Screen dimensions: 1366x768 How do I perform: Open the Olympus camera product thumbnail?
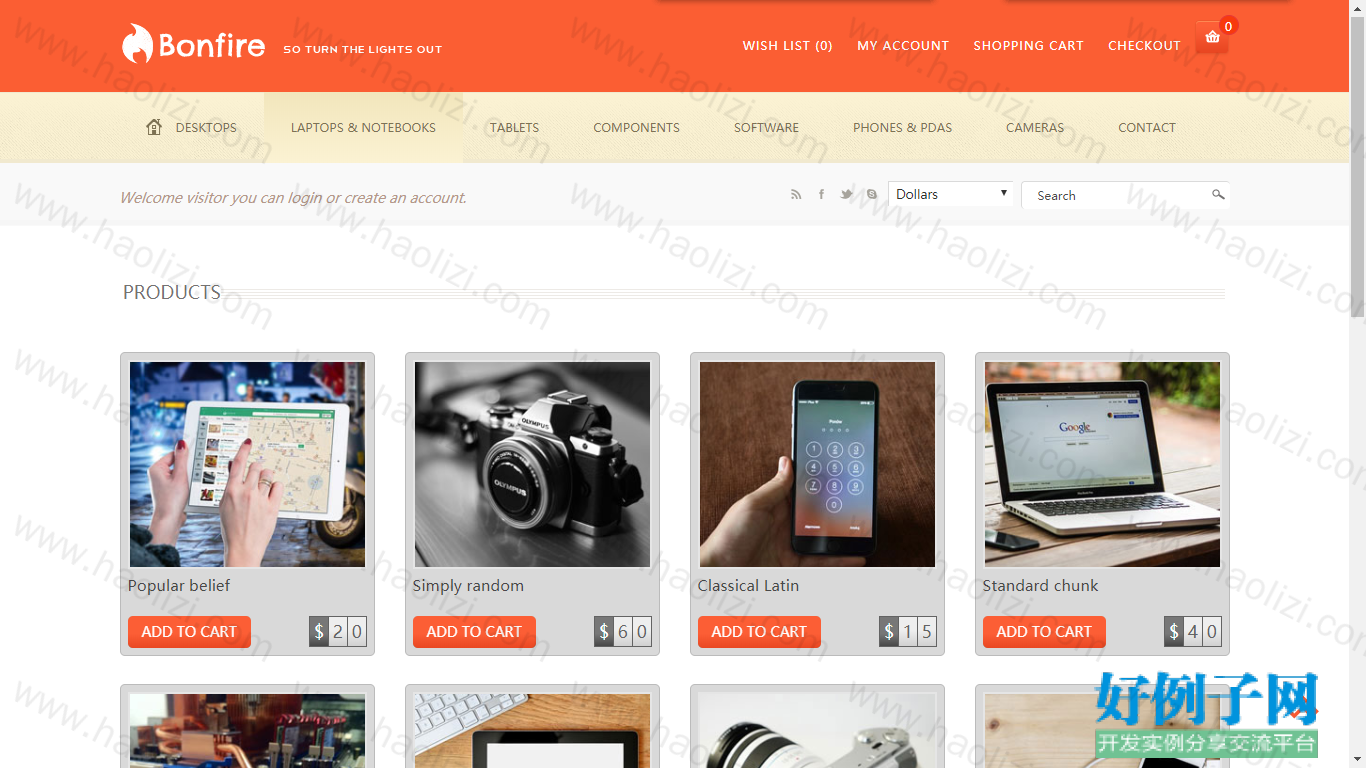pyautogui.click(x=532, y=464)
